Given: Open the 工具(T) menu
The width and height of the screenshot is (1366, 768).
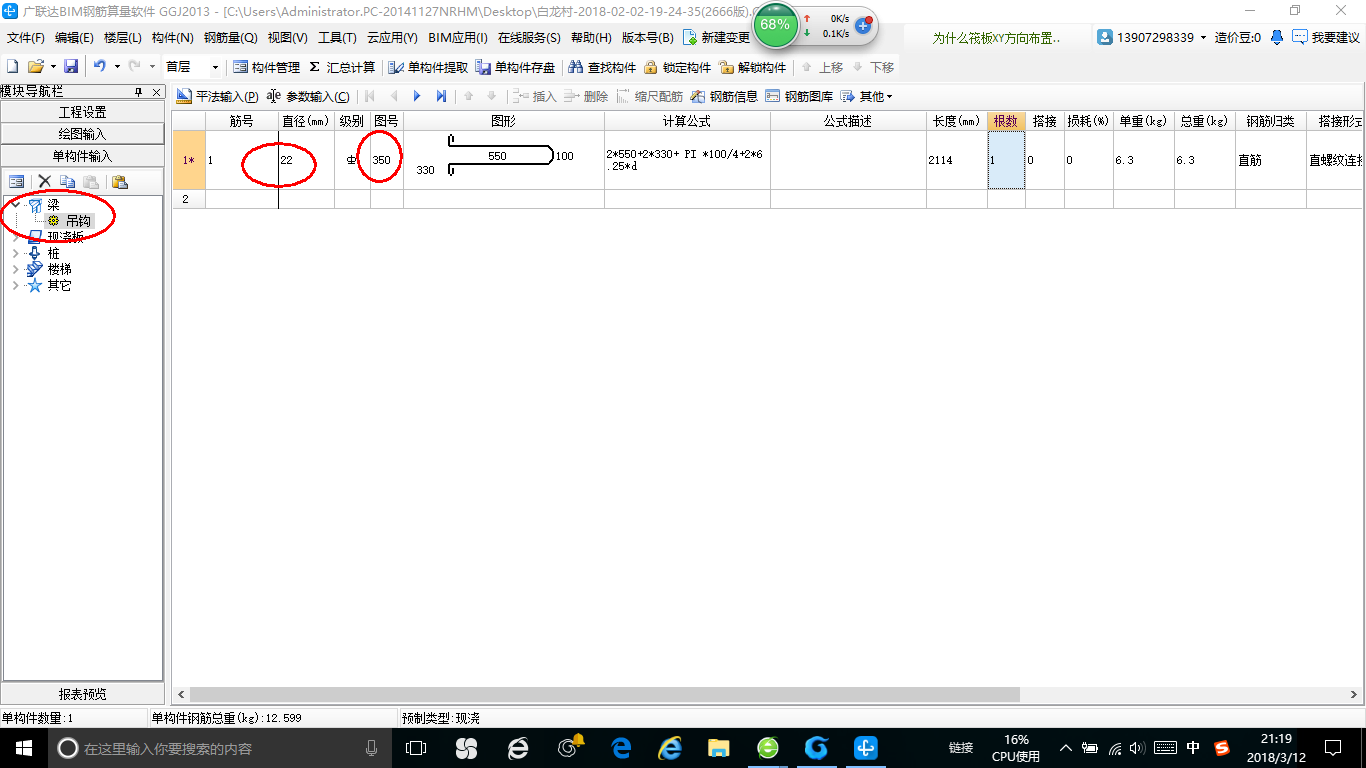Looking at the screenshot, I should click(x=337, y=38).
